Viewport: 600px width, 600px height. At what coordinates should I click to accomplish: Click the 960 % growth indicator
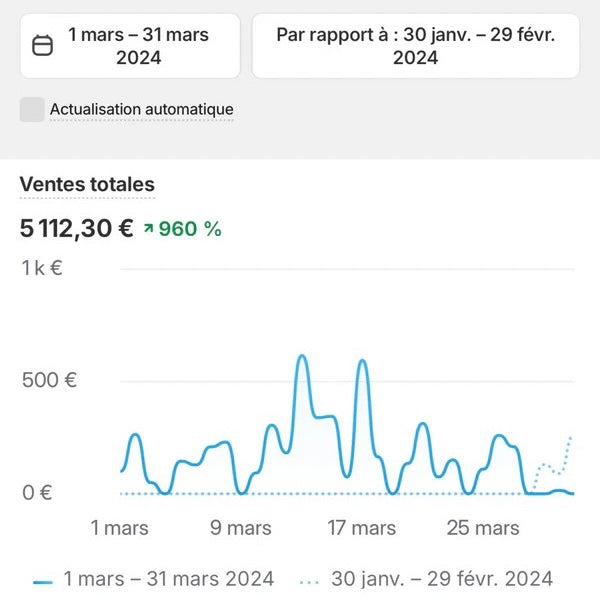tap(190, 228)
